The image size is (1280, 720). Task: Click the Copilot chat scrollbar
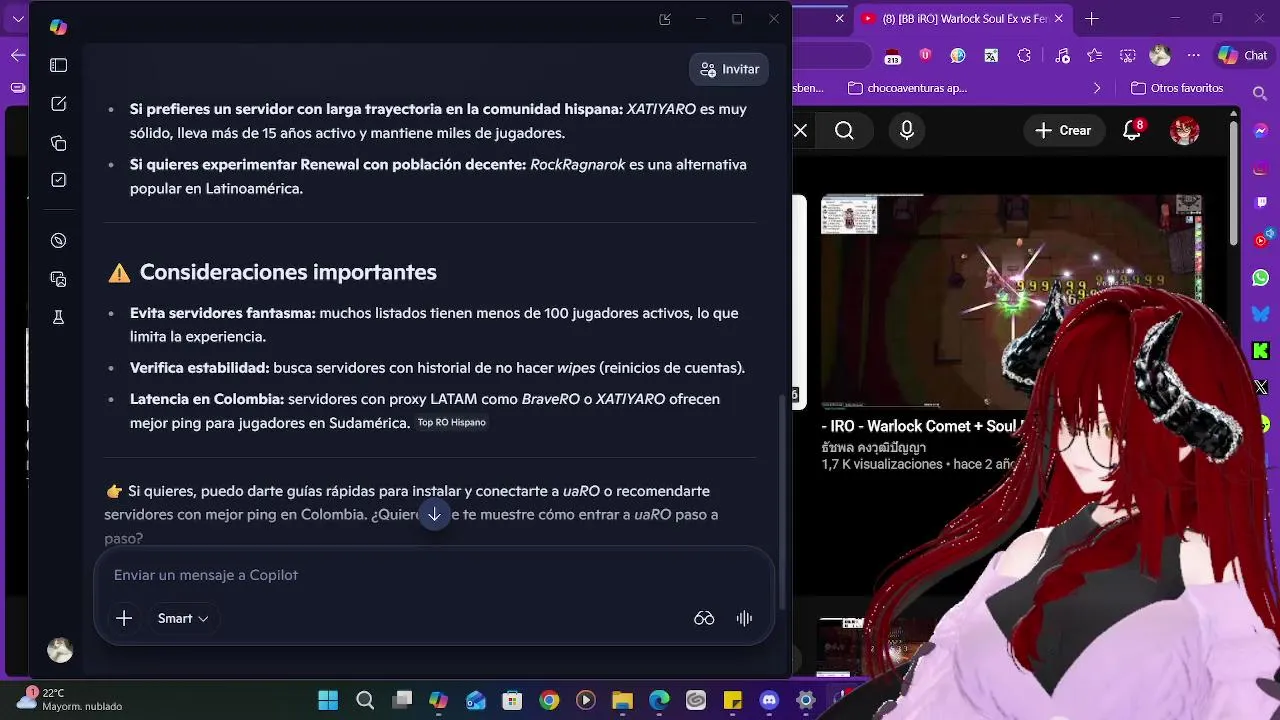pos(783,500)
